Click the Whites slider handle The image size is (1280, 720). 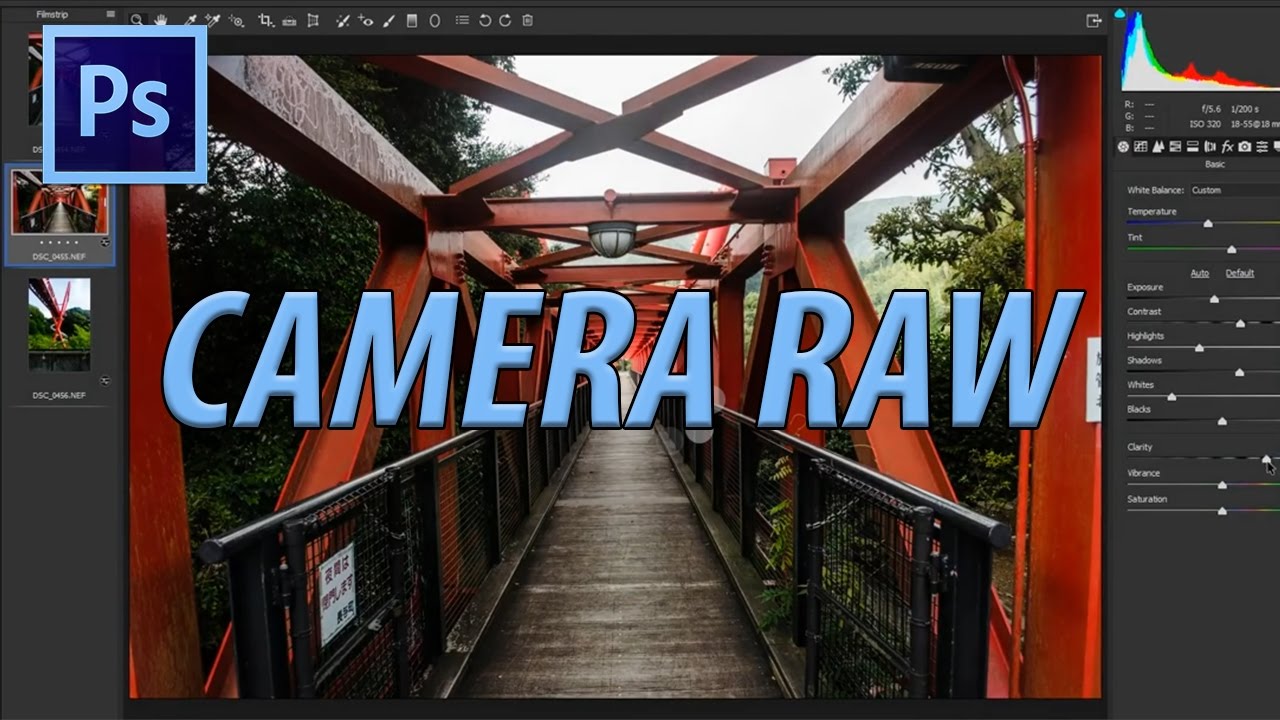(x=1171, y=397)
